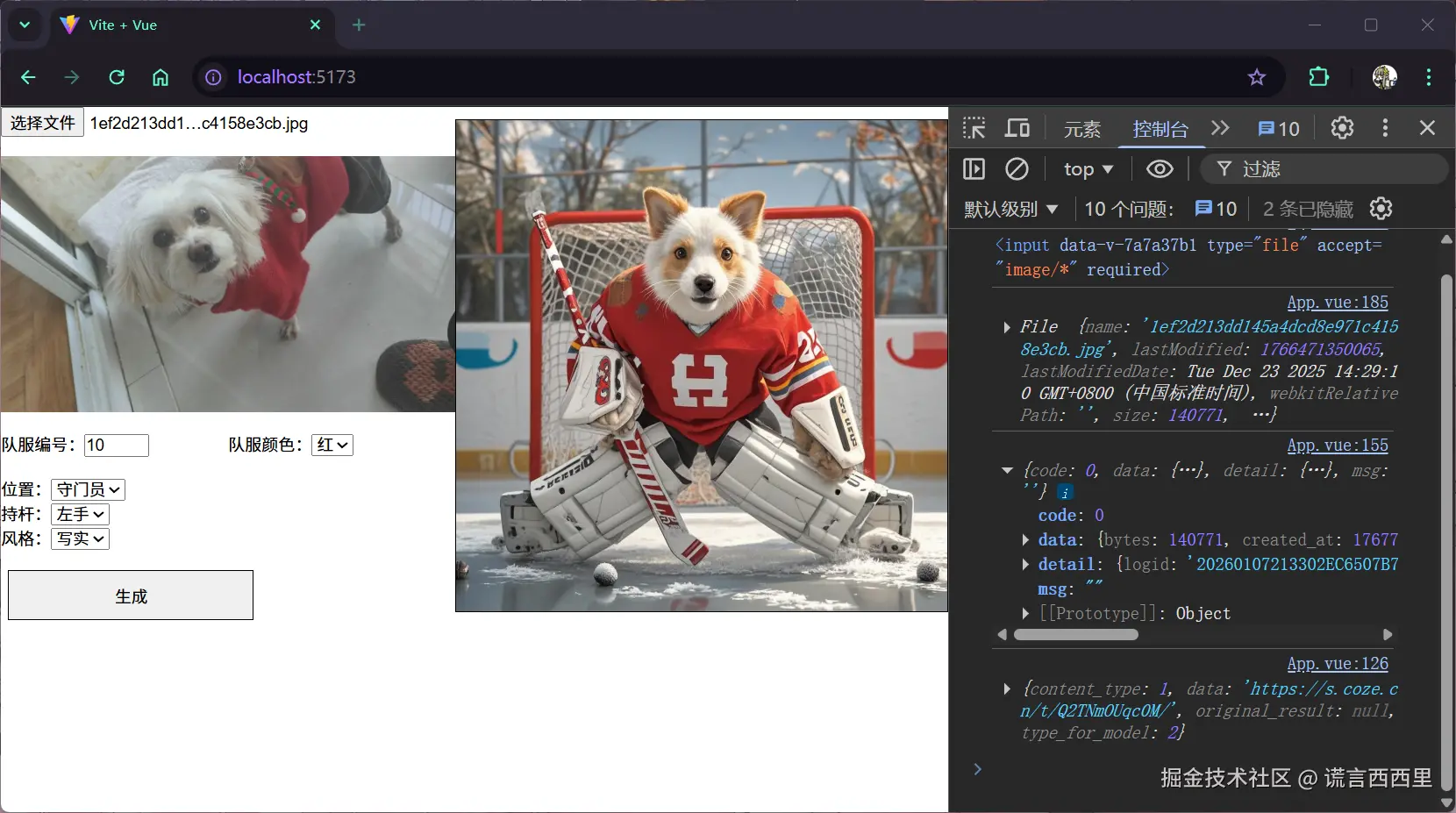Expand the detail property
The height and width of the screenshot is (813, 1456).
[x=1025, y=564]
